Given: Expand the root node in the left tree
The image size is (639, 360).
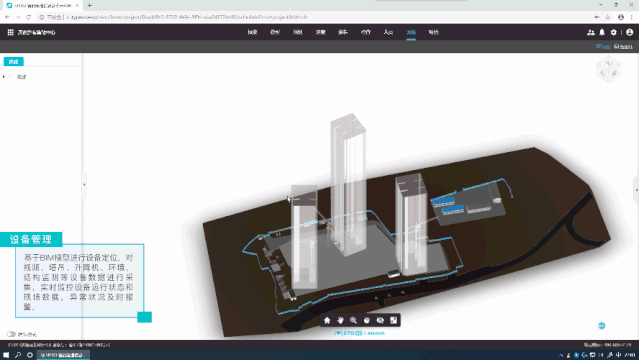Looking at the screenshot, I should click(4, 77).
